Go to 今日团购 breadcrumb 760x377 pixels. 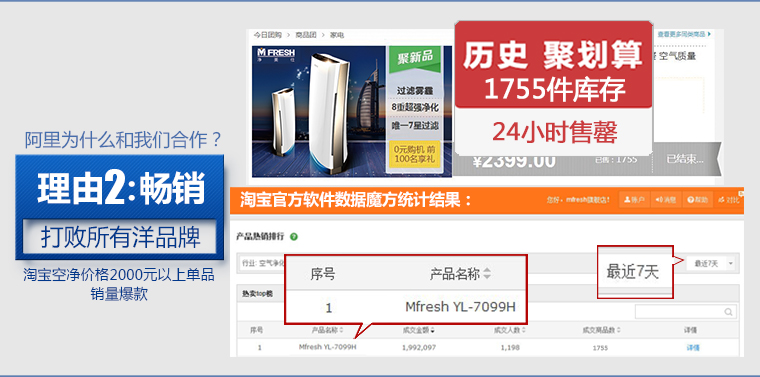pos(268,35)
